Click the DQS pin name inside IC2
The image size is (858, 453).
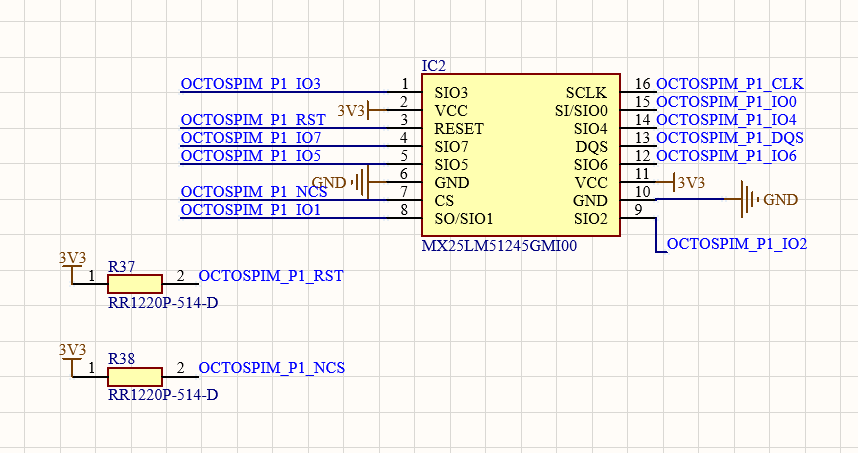[592, 147]
